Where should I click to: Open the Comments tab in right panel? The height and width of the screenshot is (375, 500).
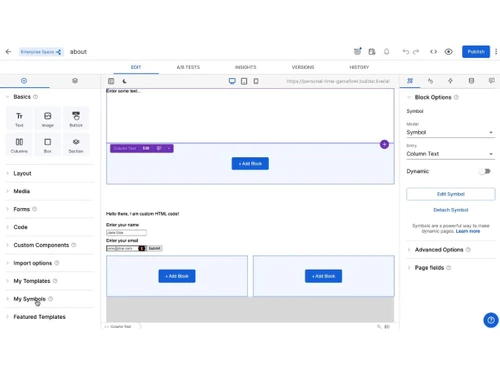tap(491, 81)
